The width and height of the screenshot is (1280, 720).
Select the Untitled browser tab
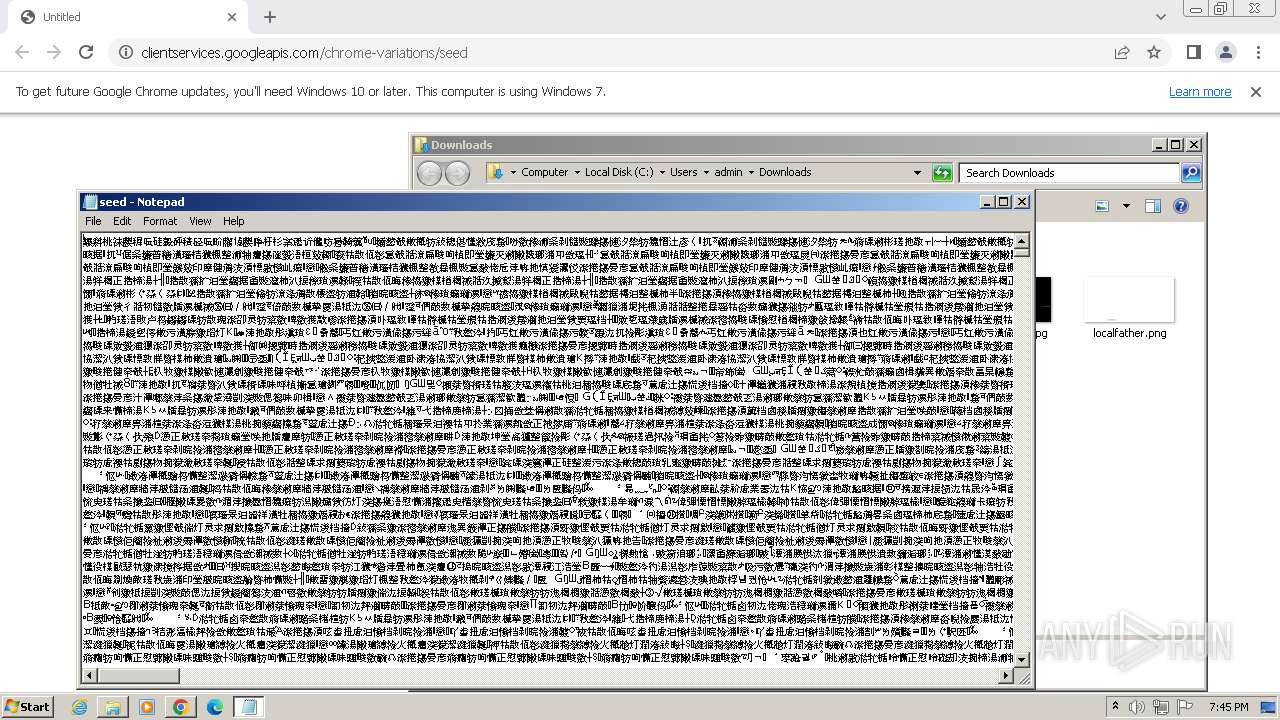128,17
